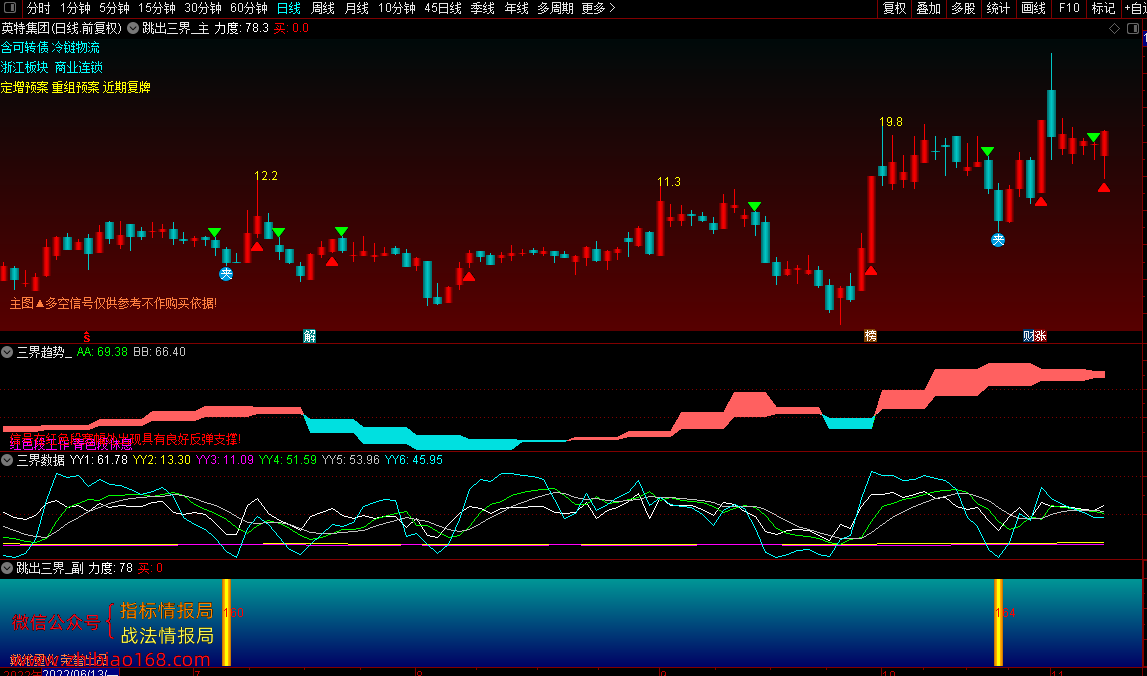Click the YY4: 51.59 value
This screenshot has width=1147, height=676.
[287, 460]
